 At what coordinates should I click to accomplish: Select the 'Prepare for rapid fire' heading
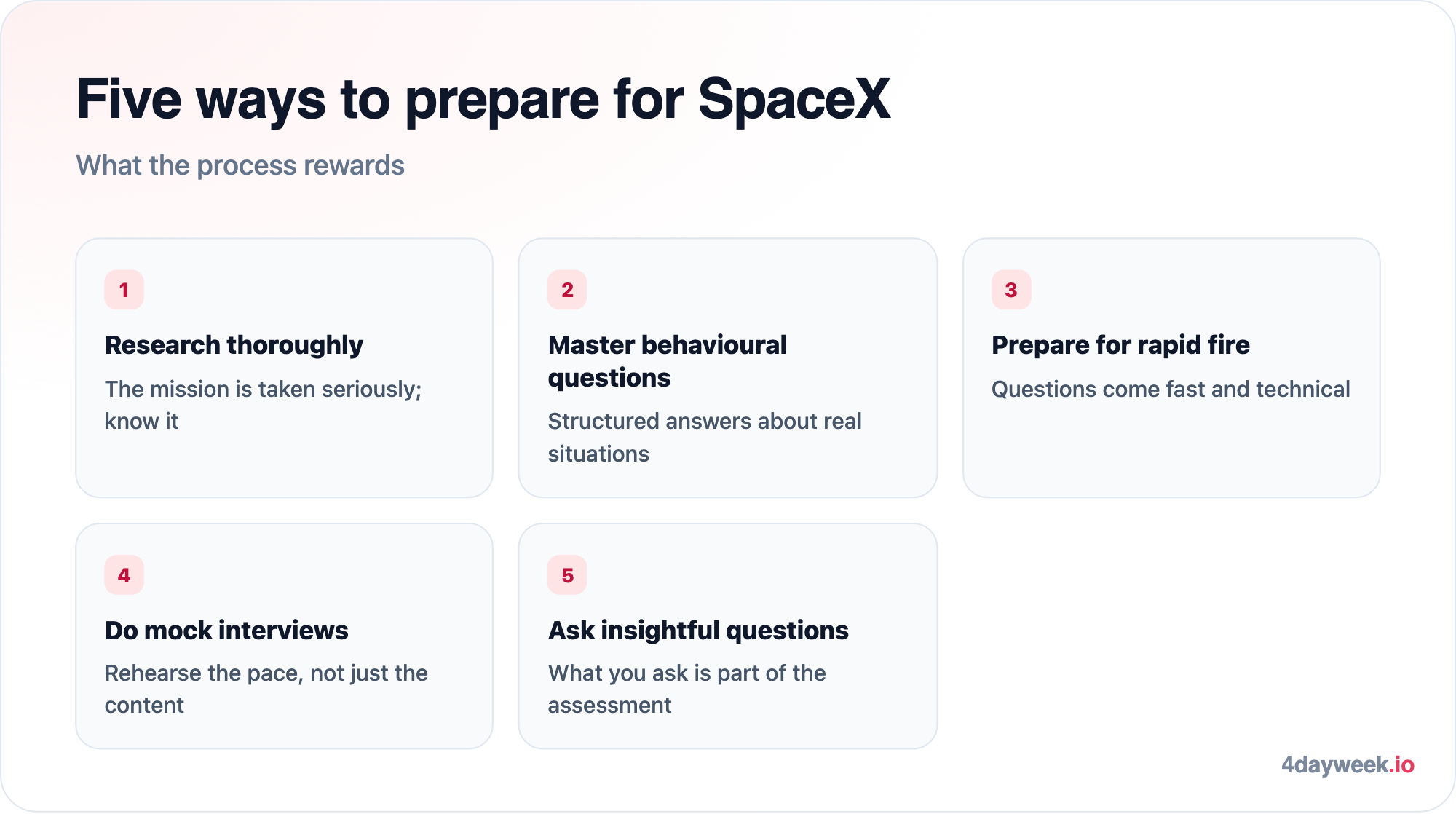(x=1120, y=345)
